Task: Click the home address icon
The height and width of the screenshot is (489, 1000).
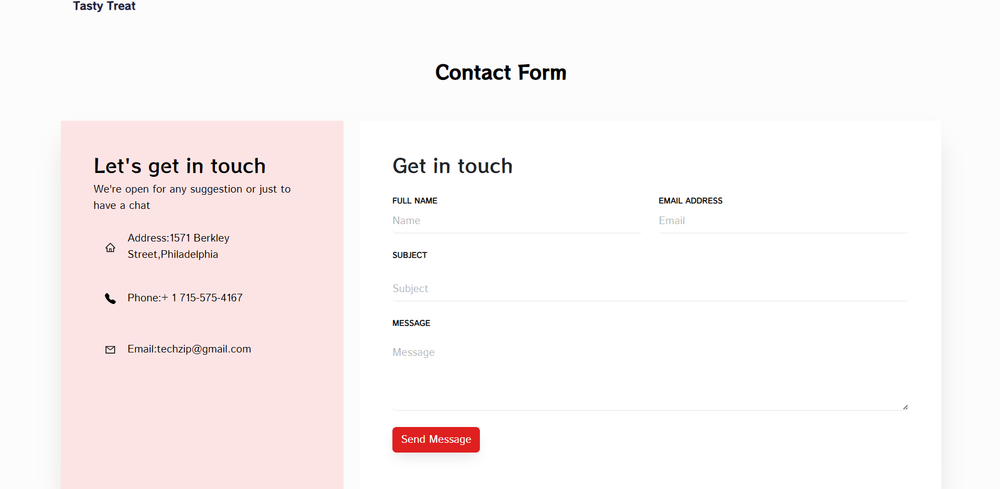Action: (x=110, y=247)
